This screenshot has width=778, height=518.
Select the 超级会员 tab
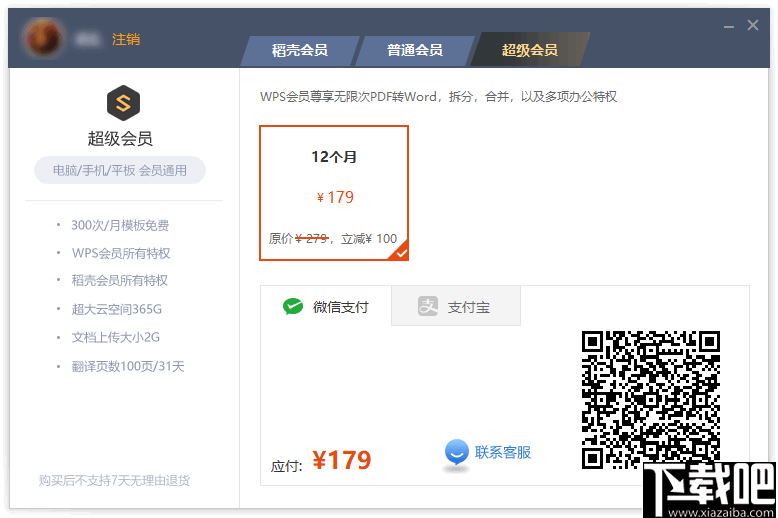pyautogui.click(x=529, y=50)
